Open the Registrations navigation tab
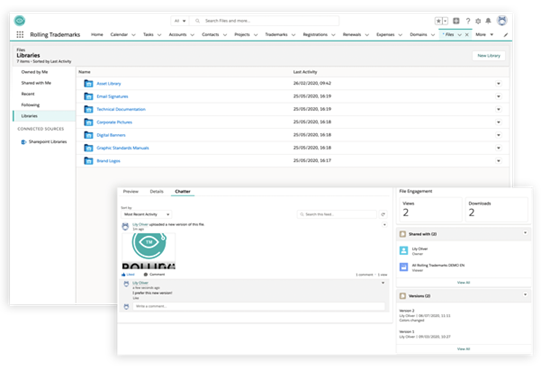 [x=315, y=34]
